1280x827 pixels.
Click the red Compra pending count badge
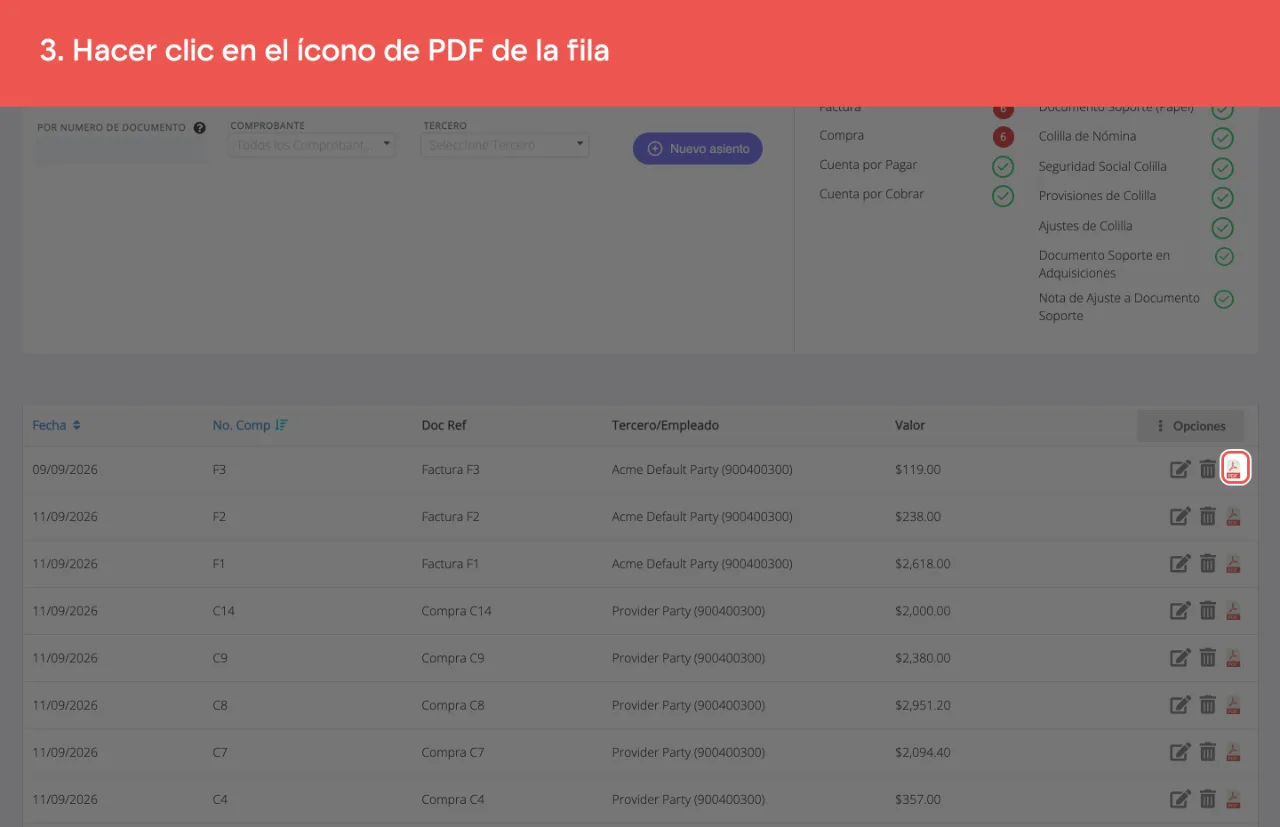tap(1003, 137)
